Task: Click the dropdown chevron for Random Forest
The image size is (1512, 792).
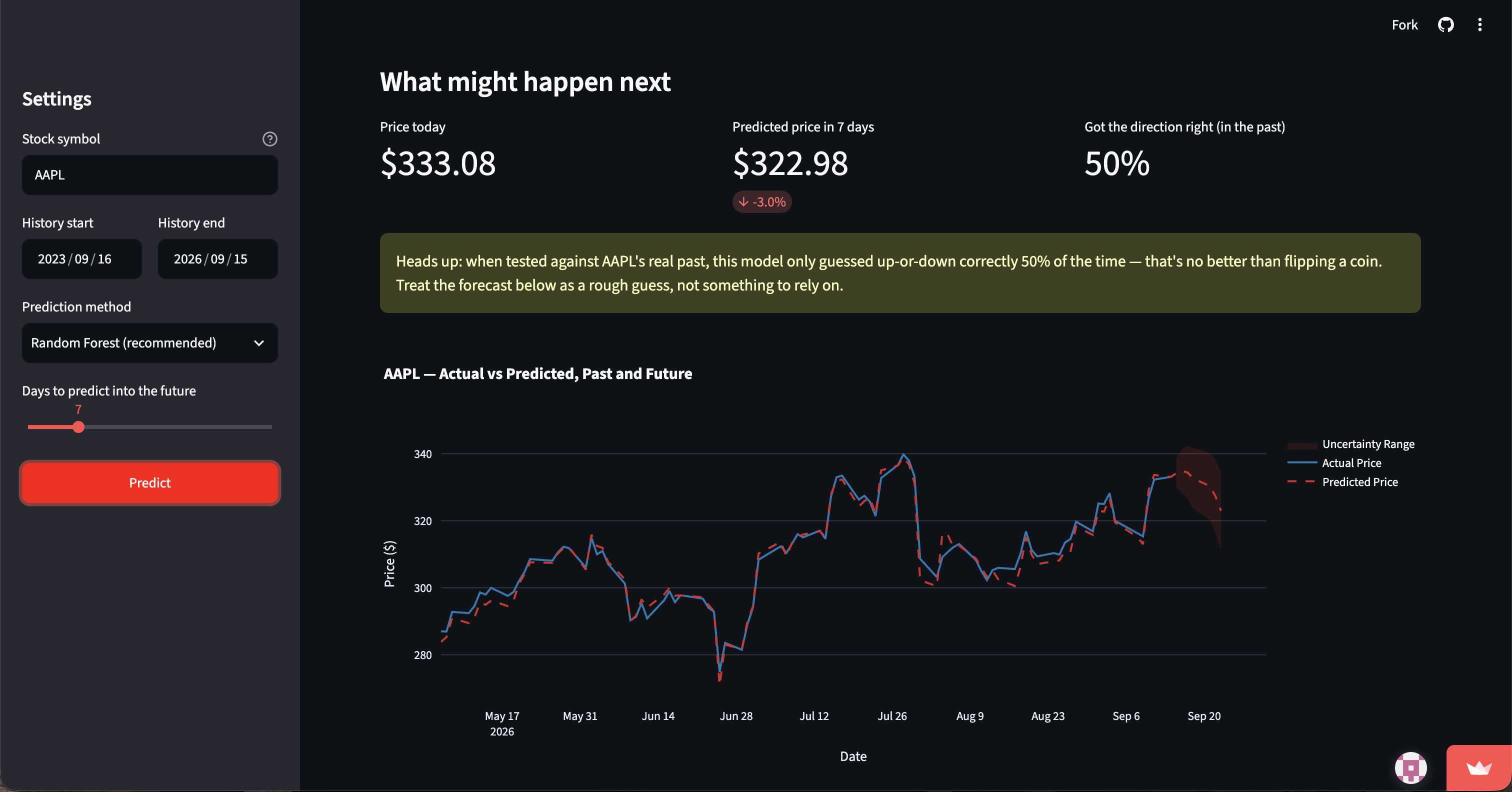Action: 259,343
